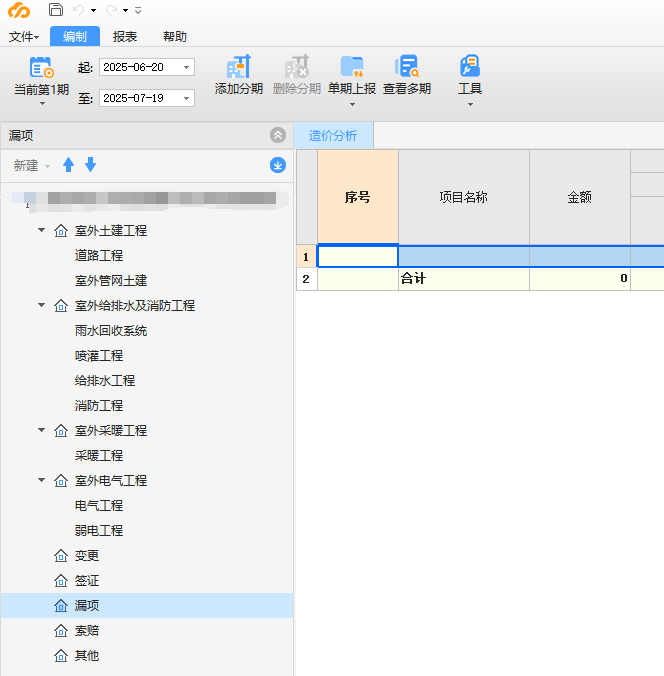
Task: Select the 室外给排水及消防工程 house icon
Action: (x=61, y=306)
